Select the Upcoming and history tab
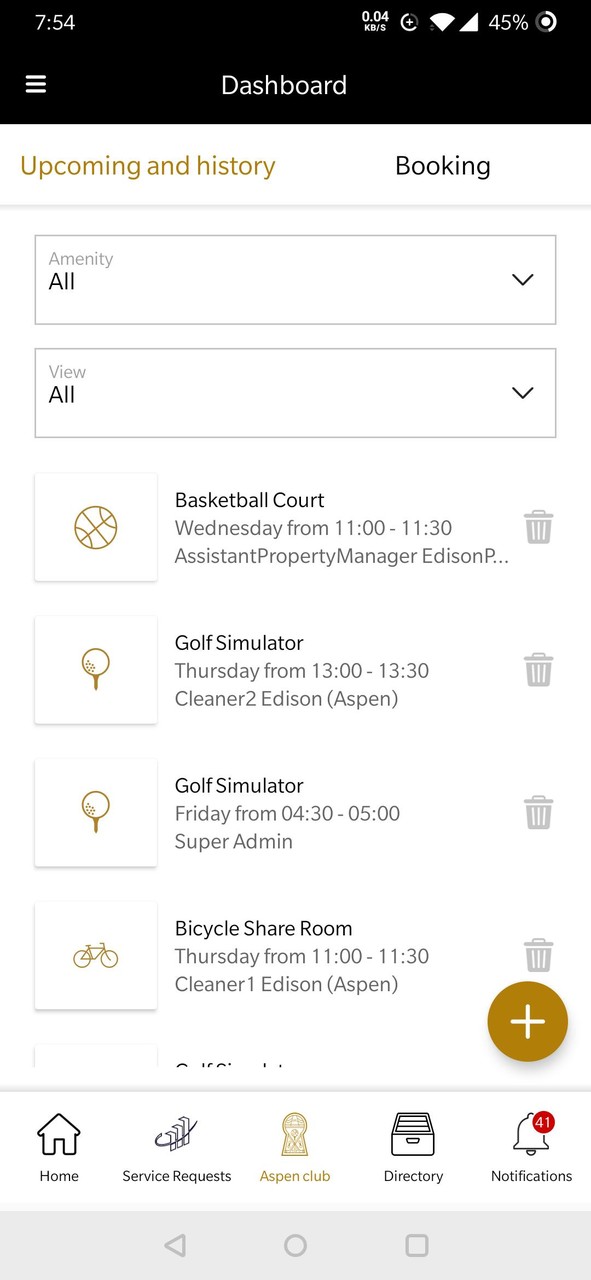591x1280 pixels. point(147,165)
